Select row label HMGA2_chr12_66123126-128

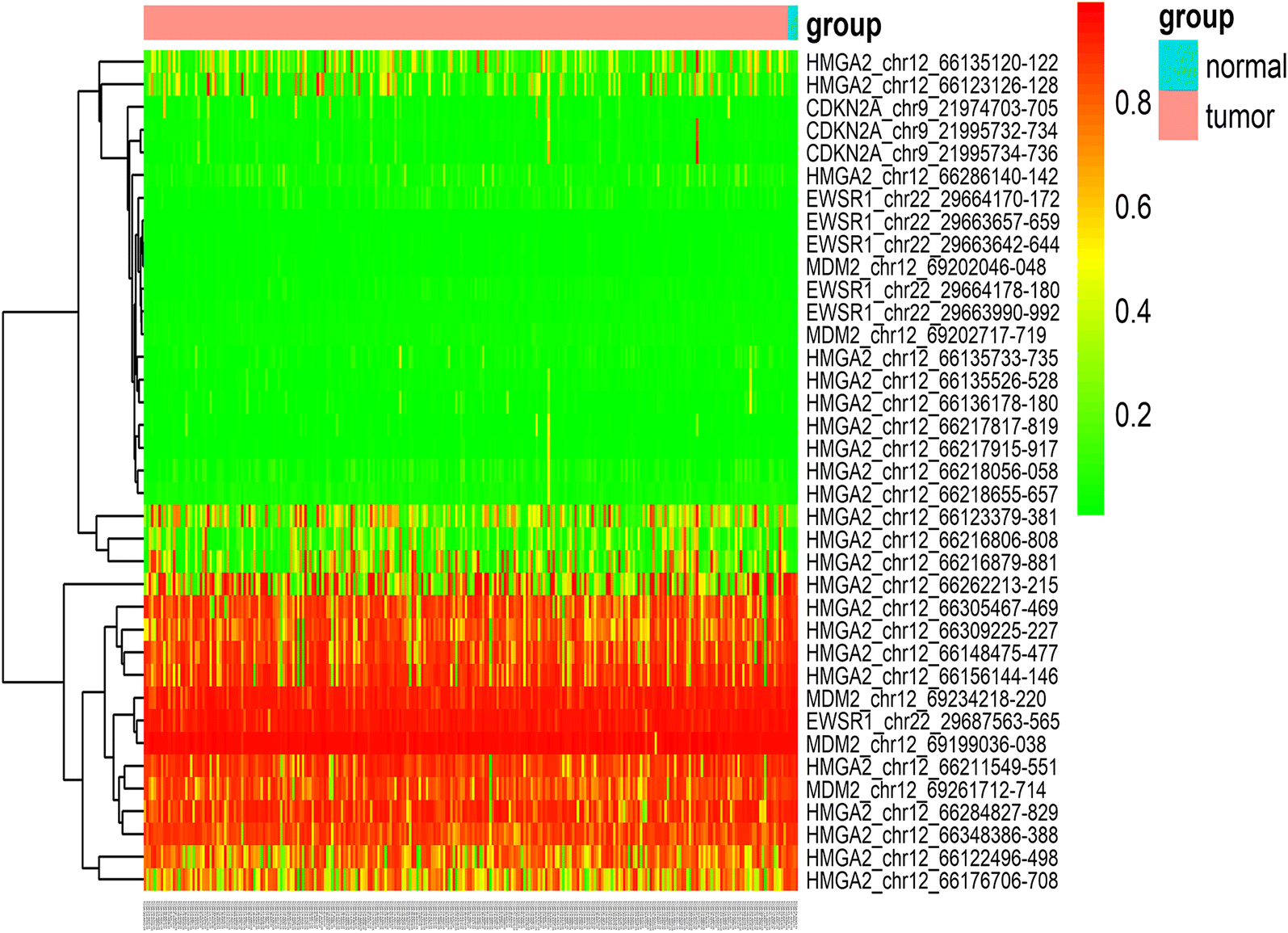coord(932,85)
